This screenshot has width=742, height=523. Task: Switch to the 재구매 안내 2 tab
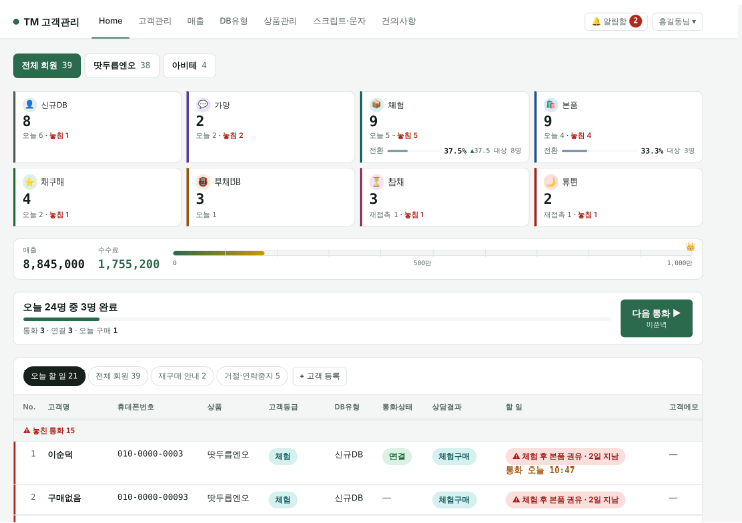pyautogui.click(x=182, y=376)
